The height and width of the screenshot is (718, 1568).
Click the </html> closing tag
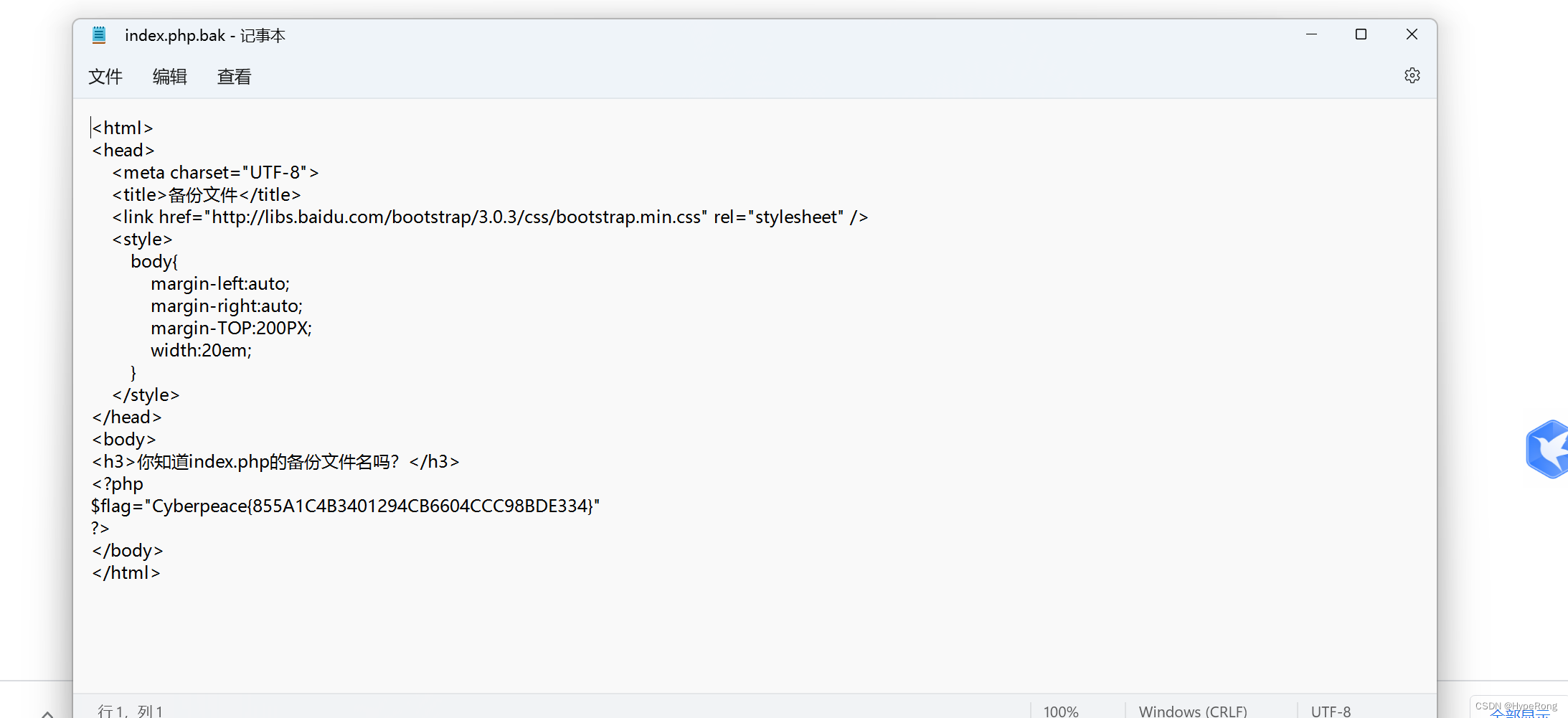click(126, 572)
